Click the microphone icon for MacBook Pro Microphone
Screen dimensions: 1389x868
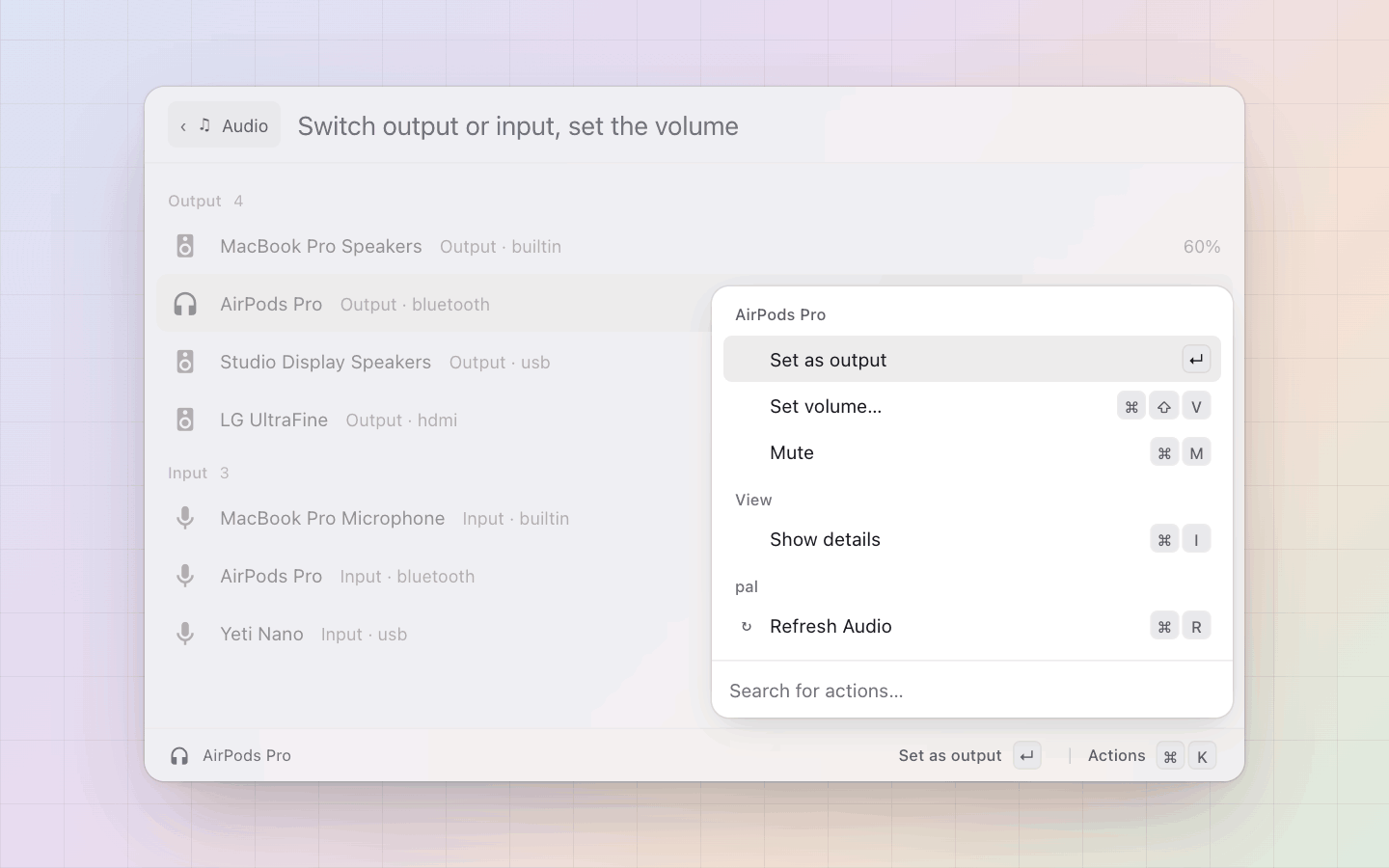(x=185, y=518)
